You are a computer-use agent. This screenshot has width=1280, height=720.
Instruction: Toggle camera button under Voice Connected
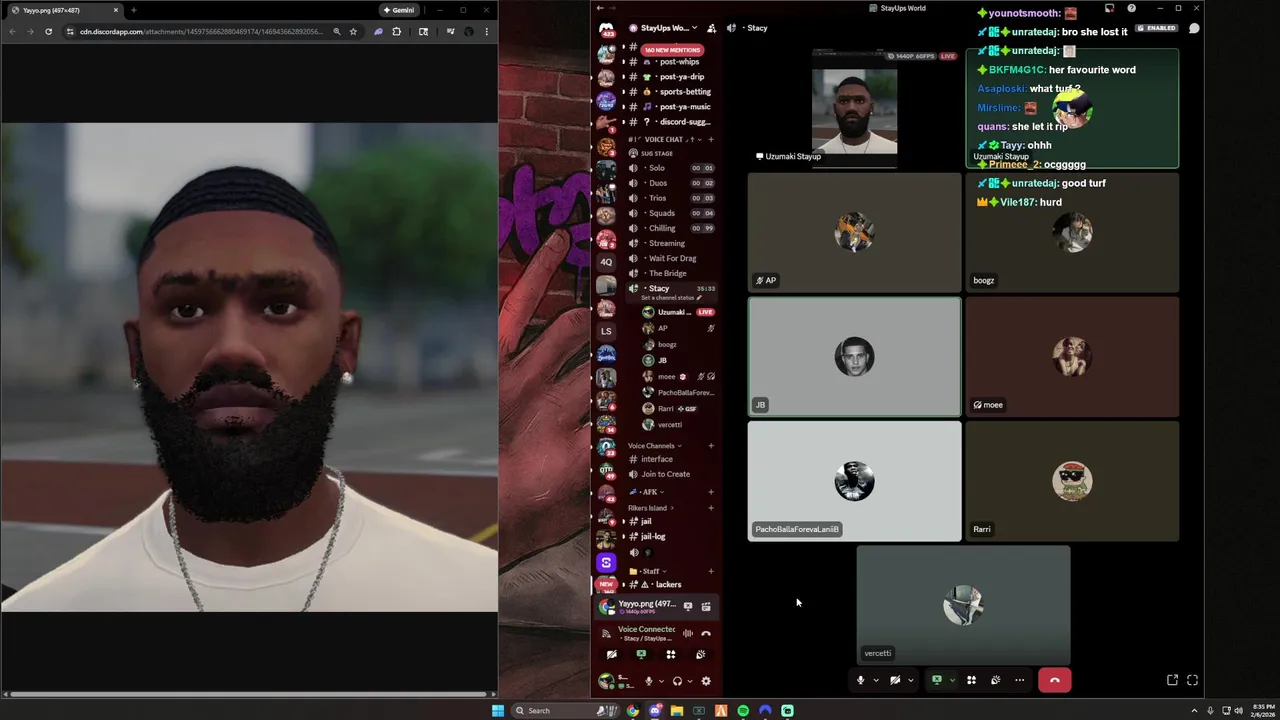(x=612, y=654)
